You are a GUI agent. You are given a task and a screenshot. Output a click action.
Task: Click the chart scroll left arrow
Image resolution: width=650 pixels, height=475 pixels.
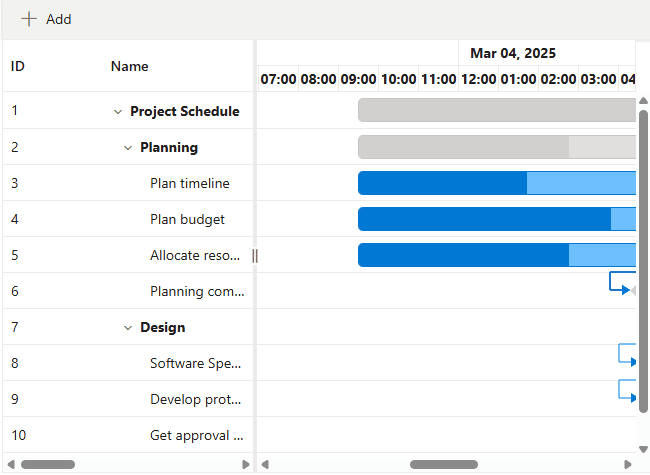click(265, 465)
